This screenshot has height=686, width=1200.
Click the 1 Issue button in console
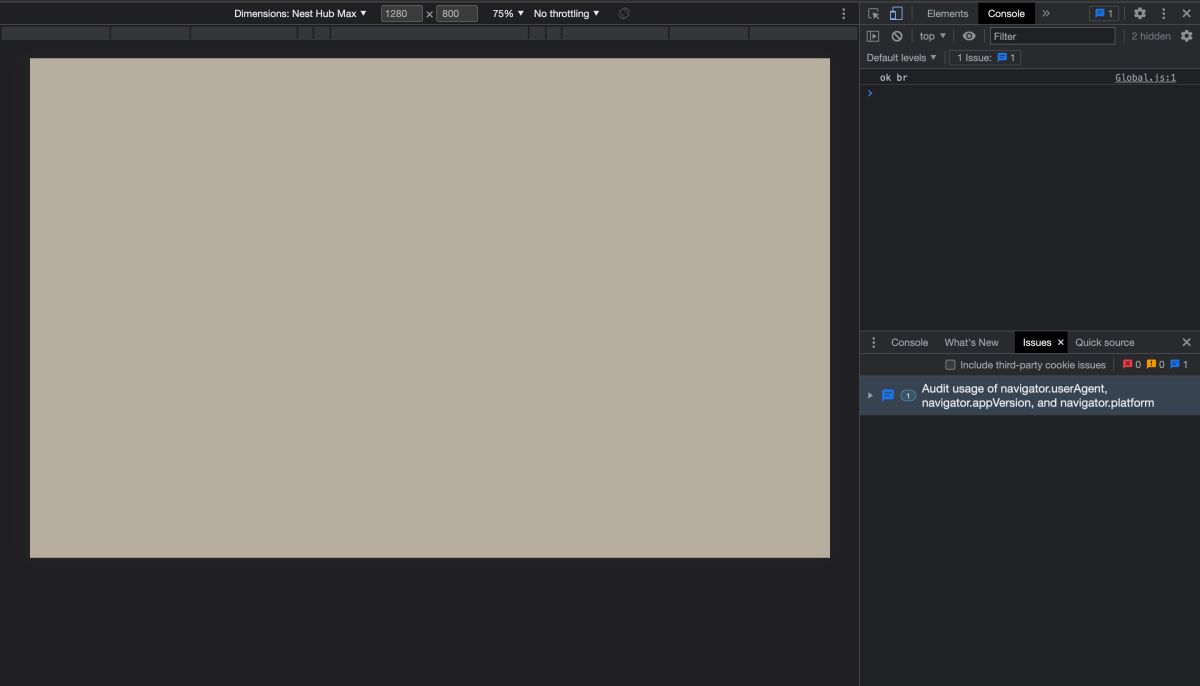985,58
